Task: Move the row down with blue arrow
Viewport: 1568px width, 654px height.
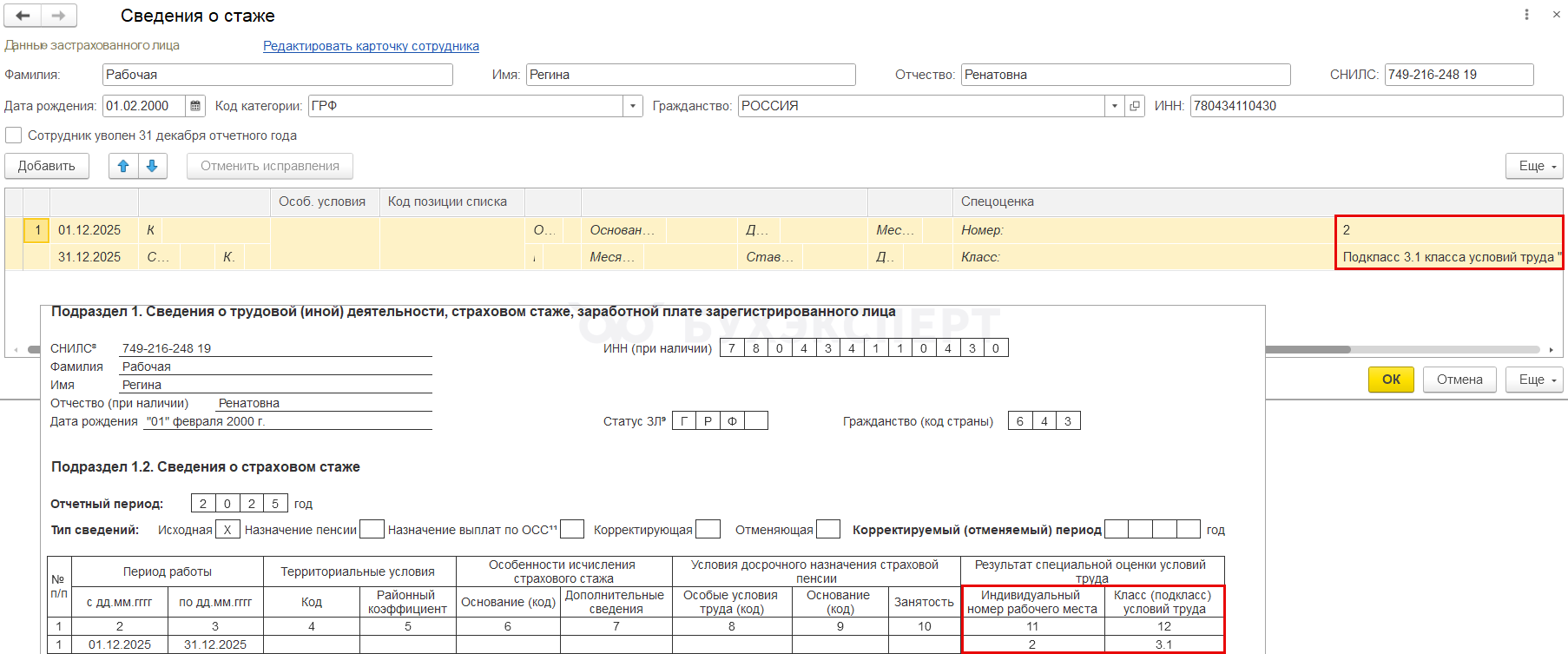Action: [x=152, y=166]
